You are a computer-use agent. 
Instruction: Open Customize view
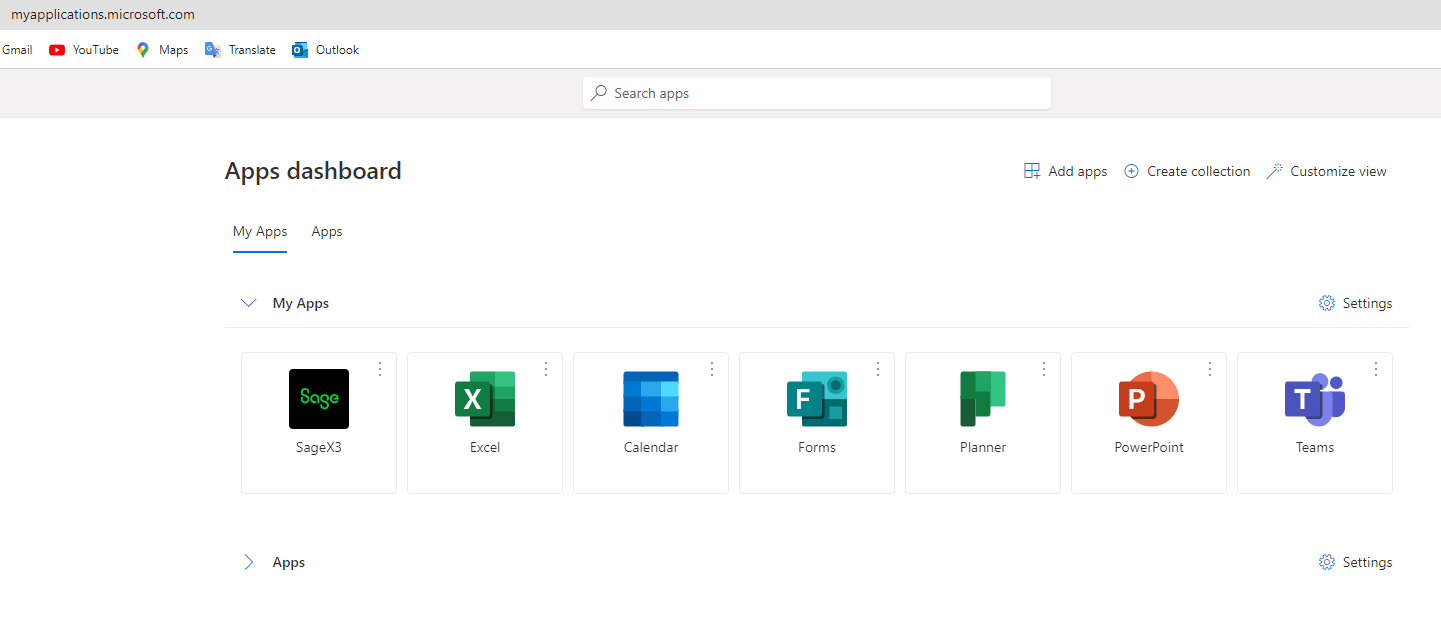pyautogui.click(x=1326, y=171)
